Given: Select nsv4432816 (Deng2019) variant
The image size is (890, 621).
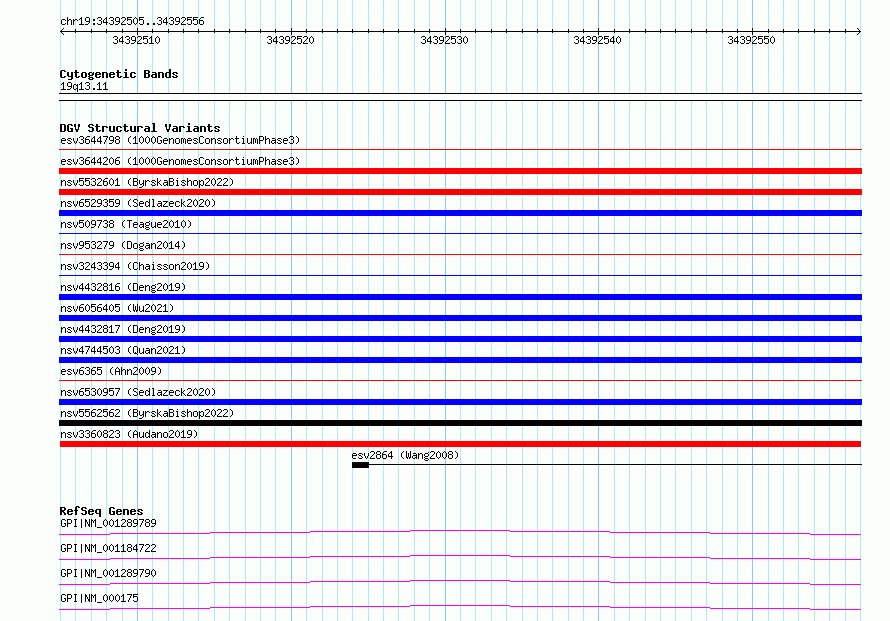Looking at the screenshot, I should pos(123,287).
